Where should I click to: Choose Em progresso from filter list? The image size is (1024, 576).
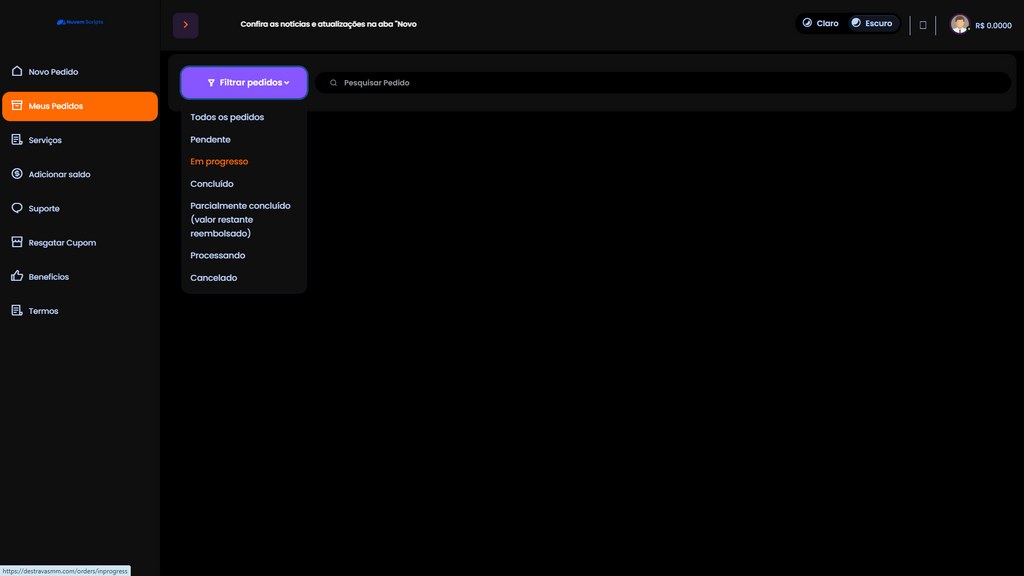pyautogui.click(x=219, y=162)
